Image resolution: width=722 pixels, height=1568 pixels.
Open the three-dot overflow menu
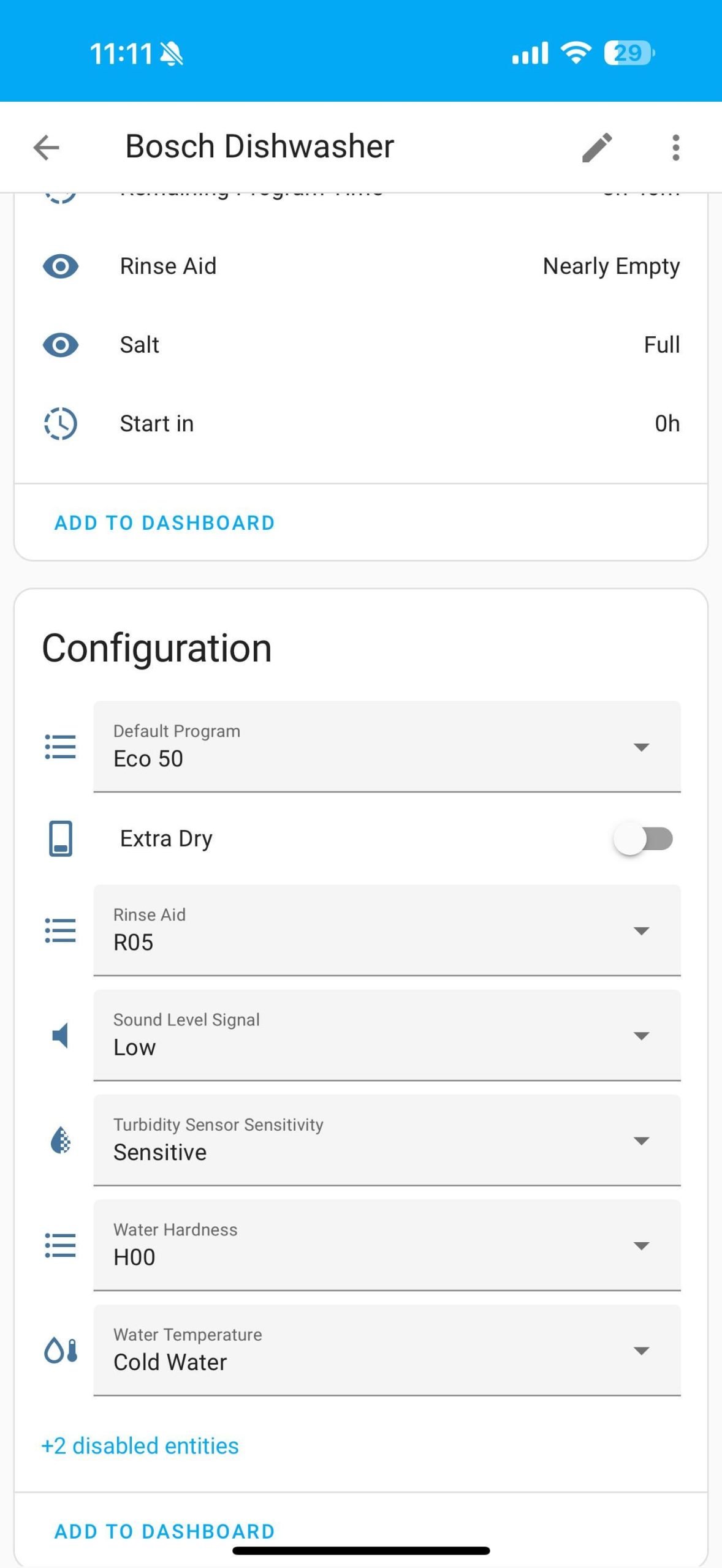675,148
